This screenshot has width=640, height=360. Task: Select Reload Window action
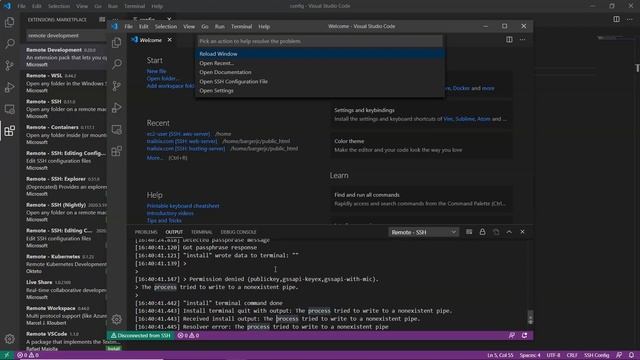coord(320,54)
